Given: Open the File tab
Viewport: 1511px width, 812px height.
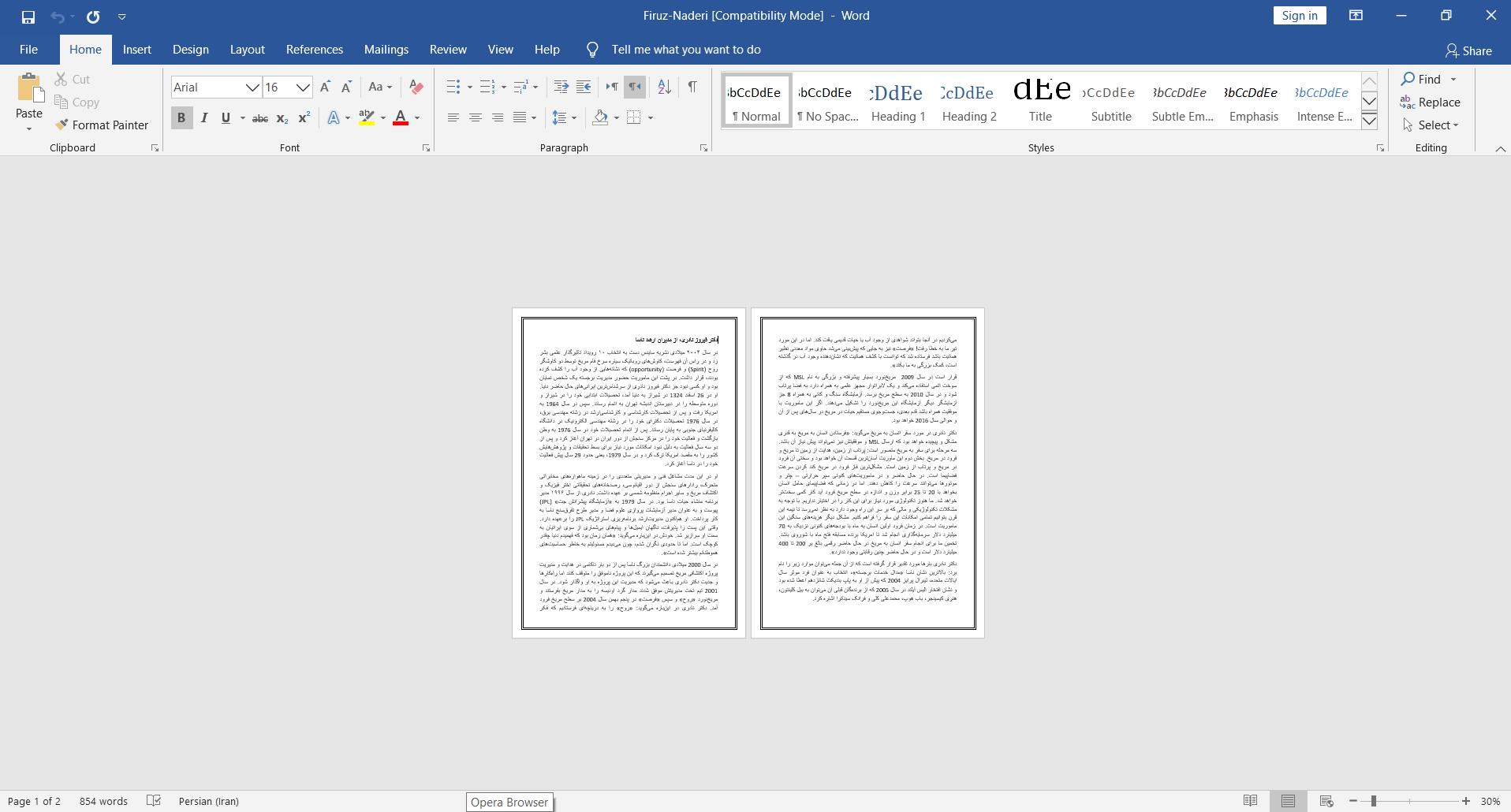Looking at the screenshot, I should point(28,49).
